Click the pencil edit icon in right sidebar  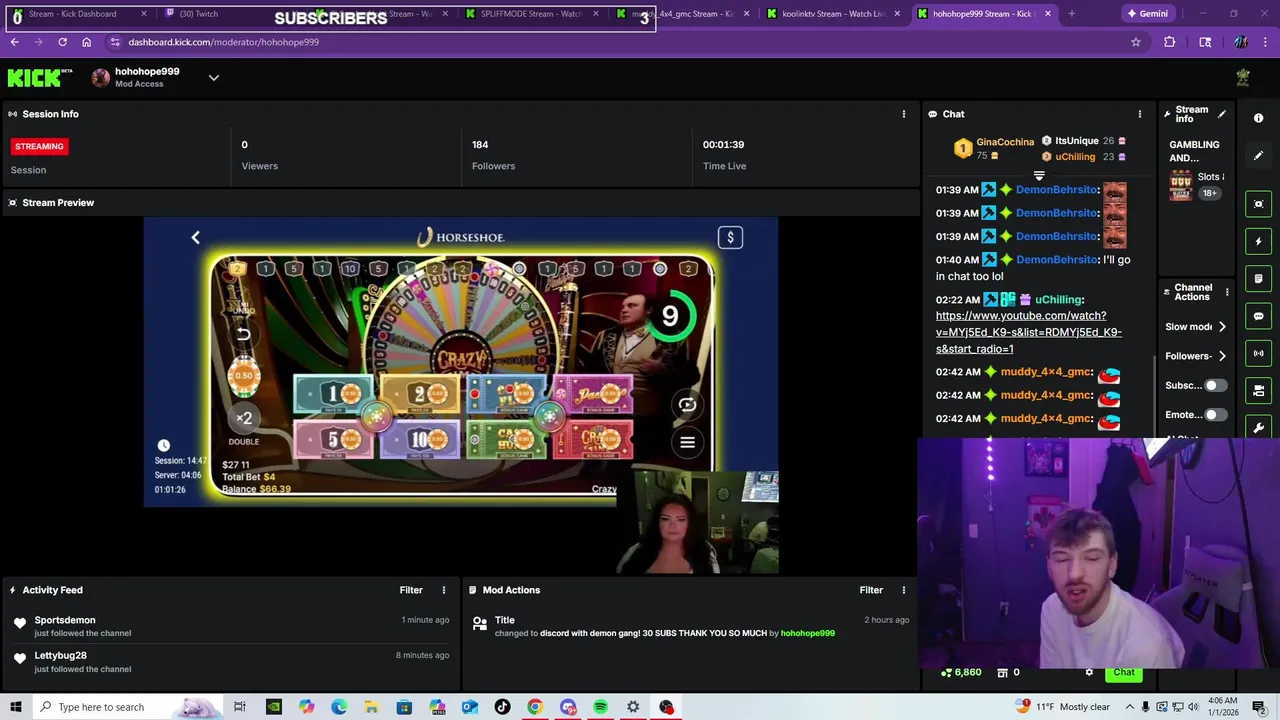(1259, 155)
